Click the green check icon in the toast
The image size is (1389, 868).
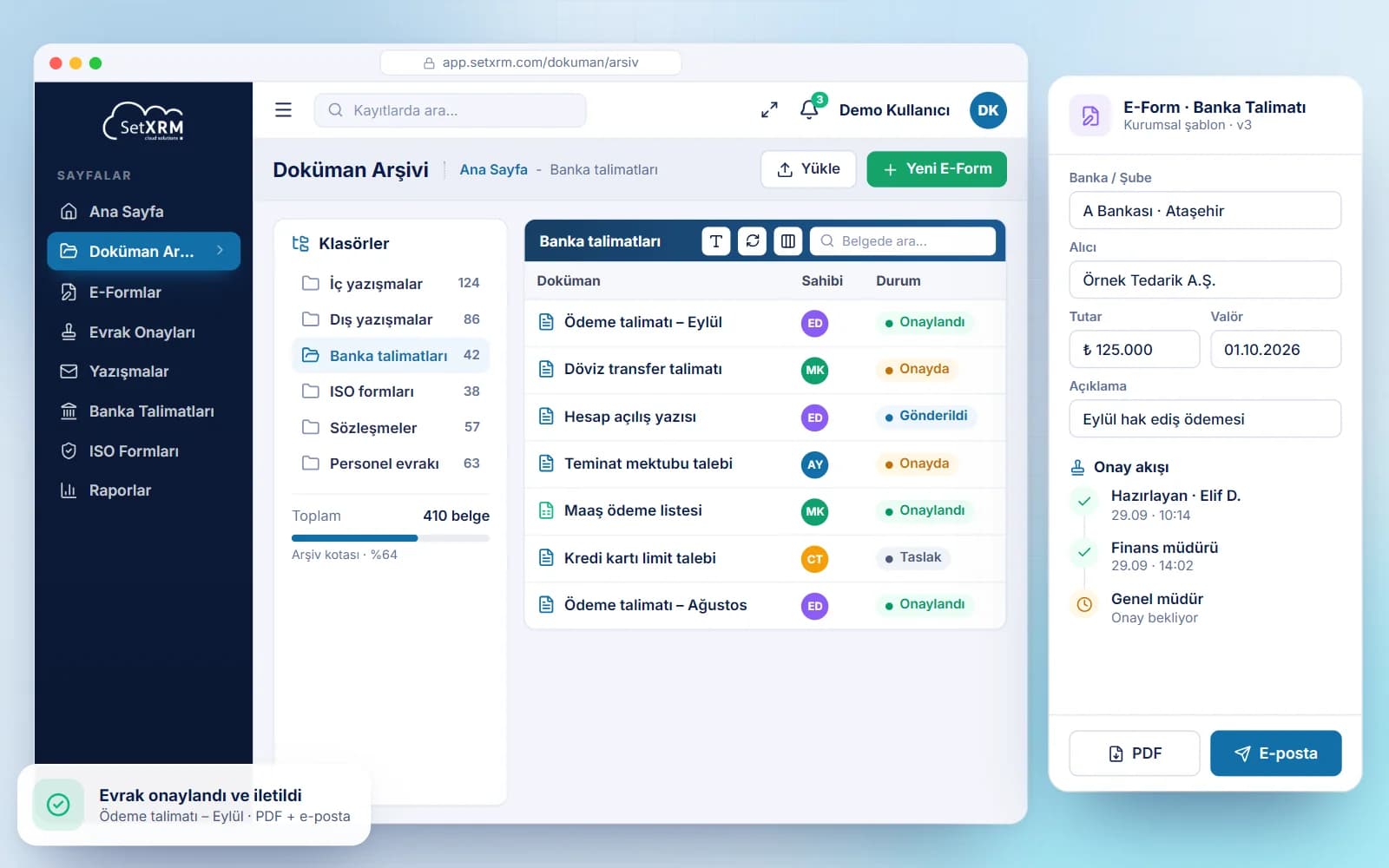pyautogui.click(x=58, y=805)
